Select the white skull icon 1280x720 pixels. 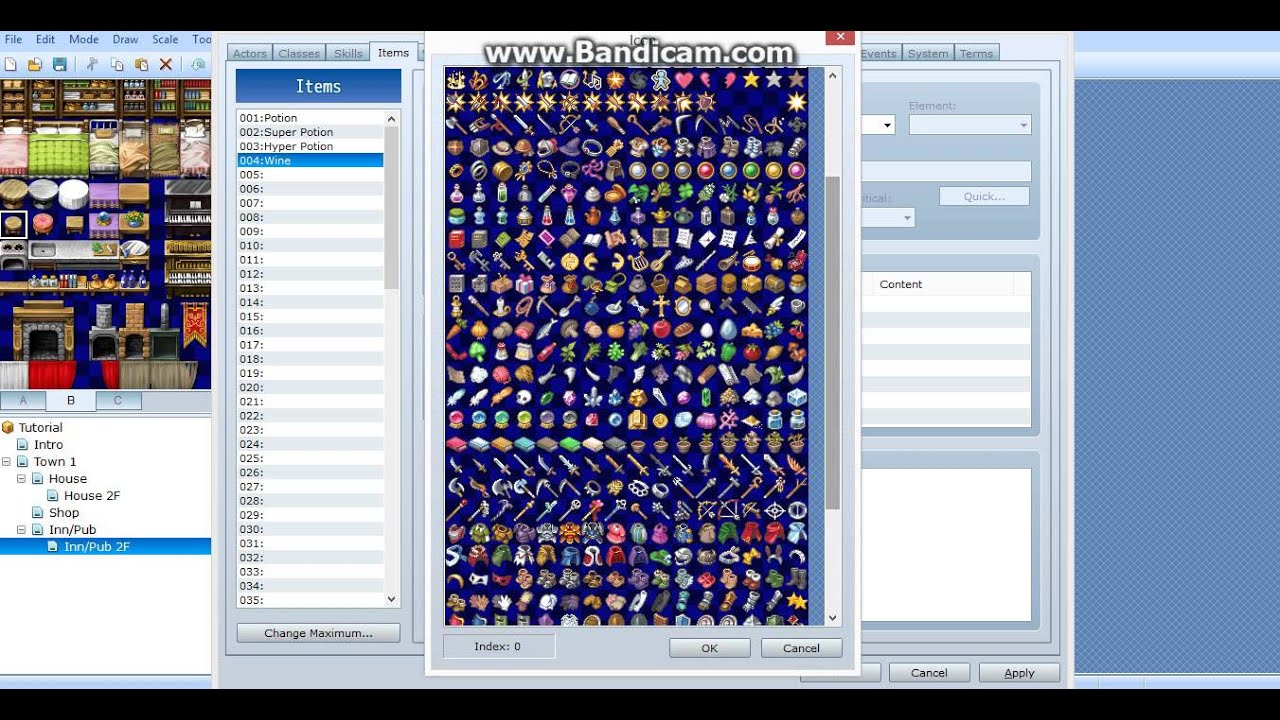524,397
